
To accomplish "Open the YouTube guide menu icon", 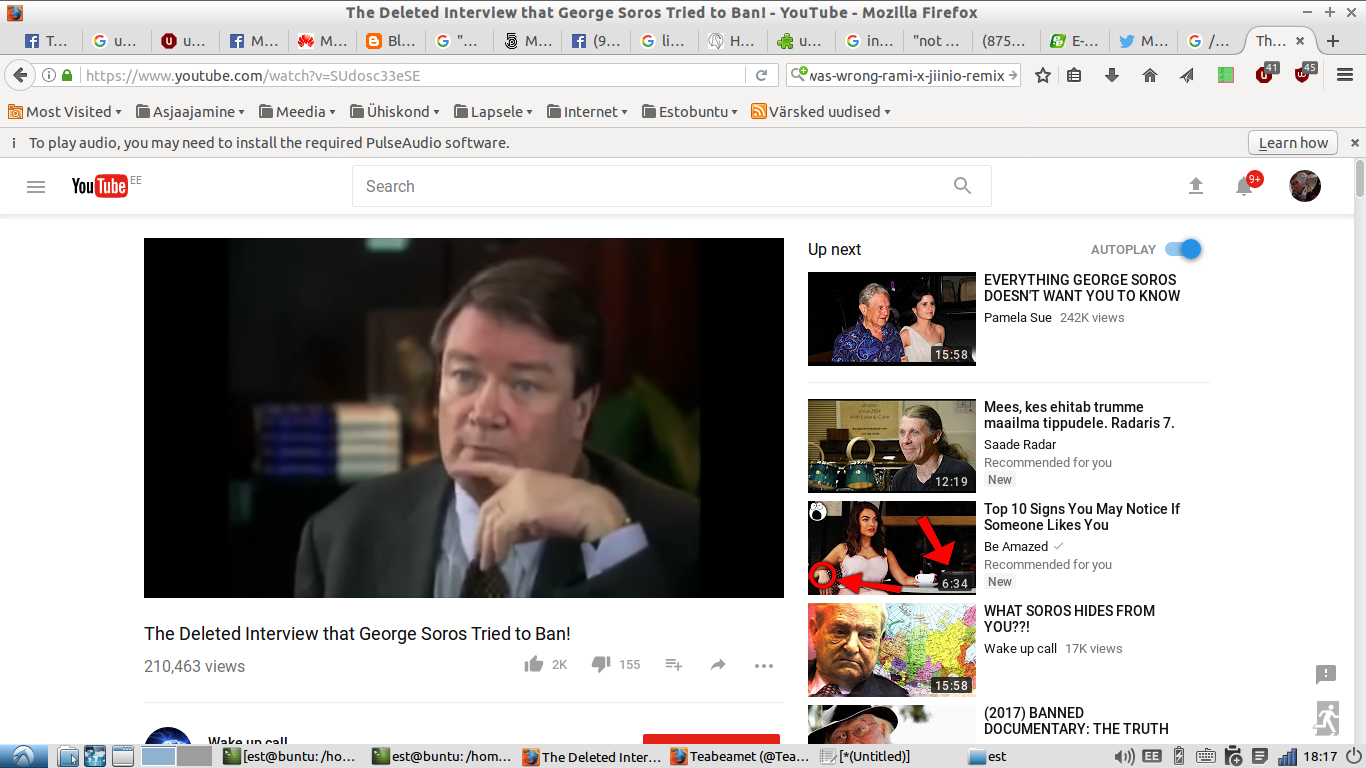I will pyautogui.click(x=36, y=186).
